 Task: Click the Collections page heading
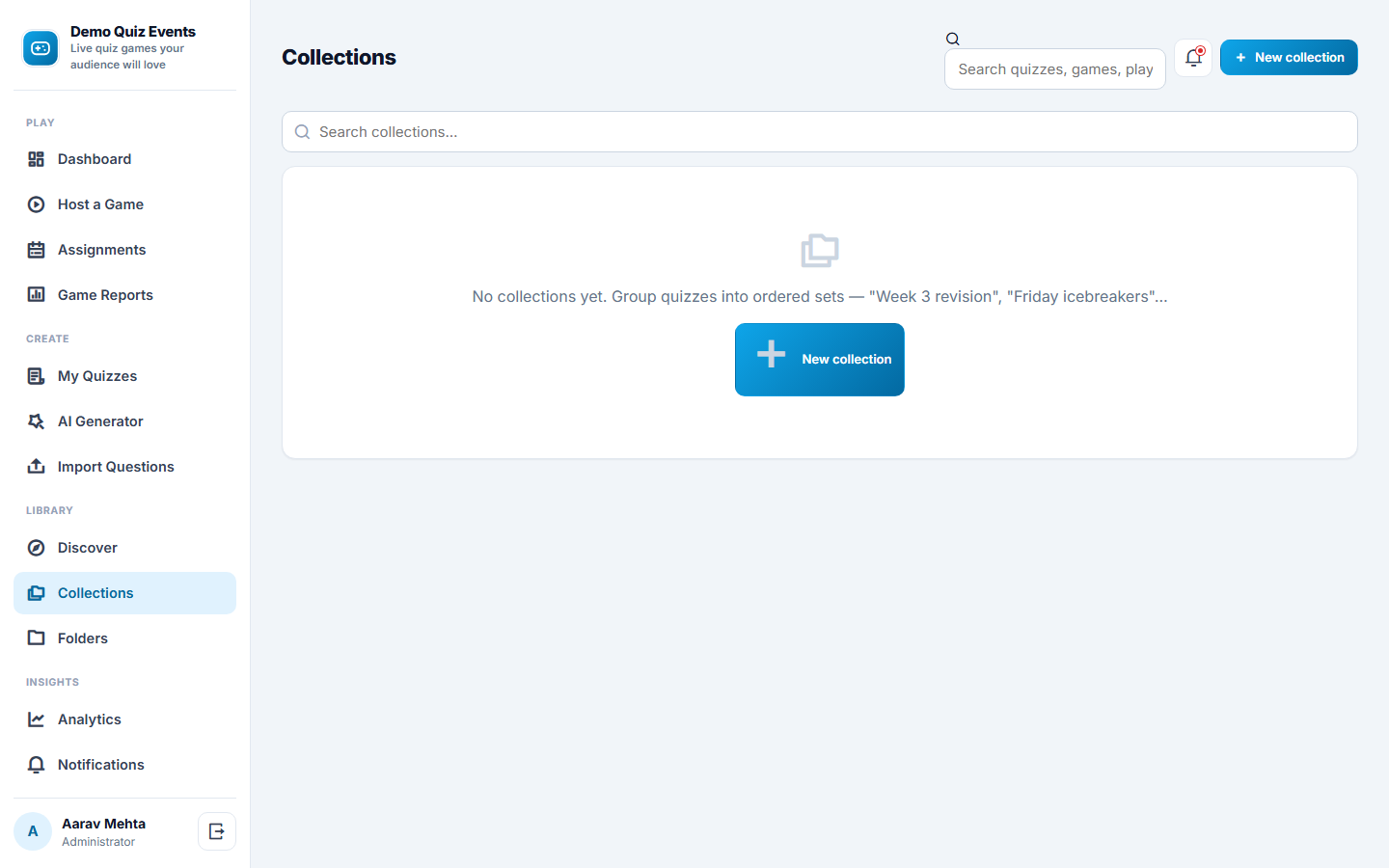pyautogui.click(x=339, y=58)
